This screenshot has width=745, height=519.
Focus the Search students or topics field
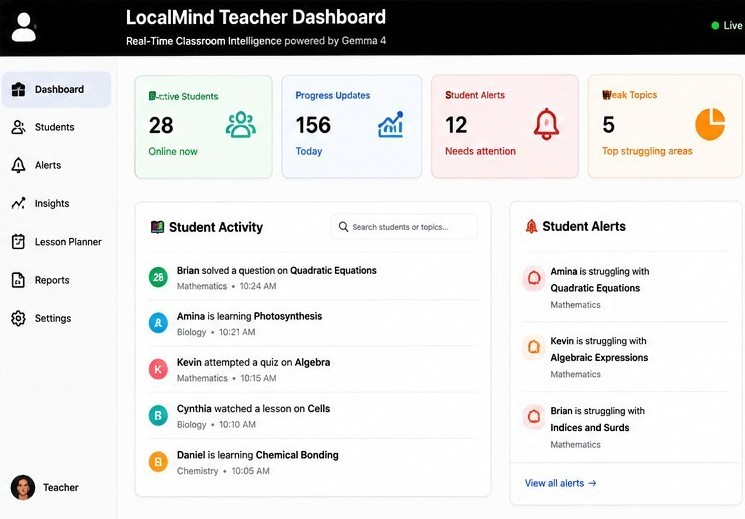[404, 227]
